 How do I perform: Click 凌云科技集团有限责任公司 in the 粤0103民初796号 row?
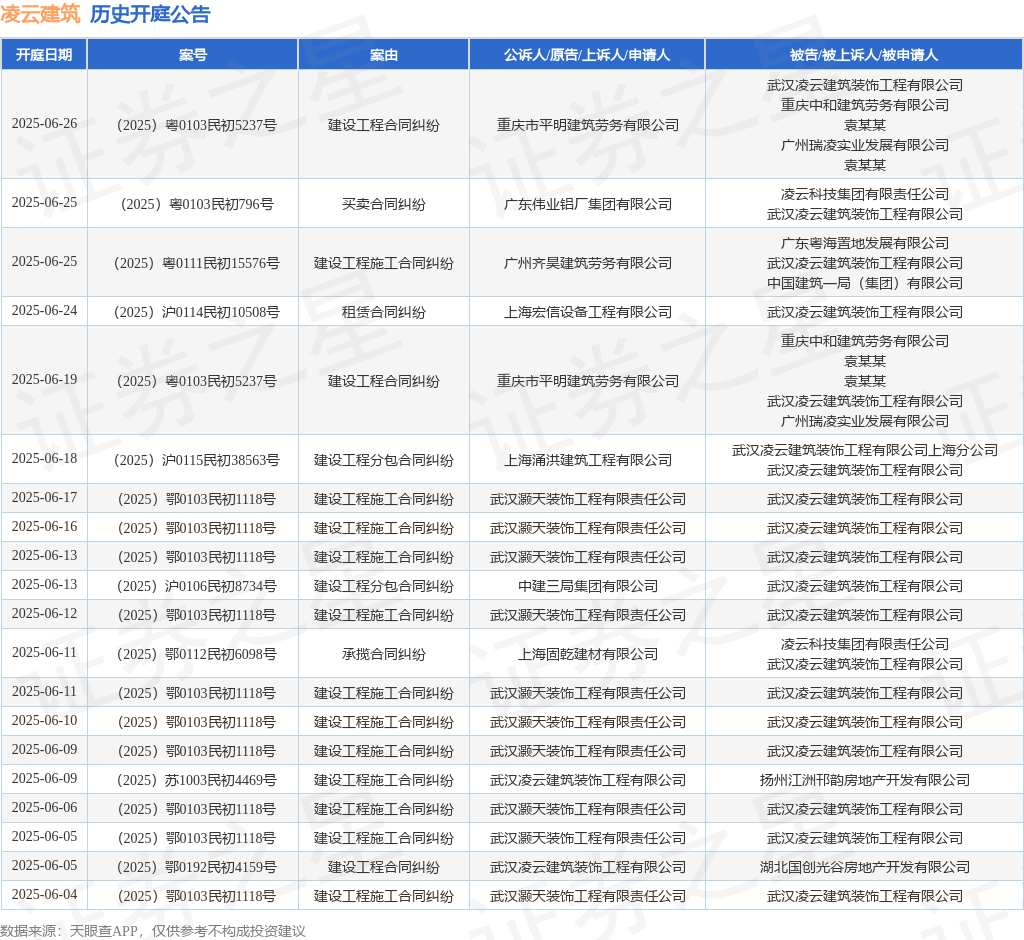[865, 194]
